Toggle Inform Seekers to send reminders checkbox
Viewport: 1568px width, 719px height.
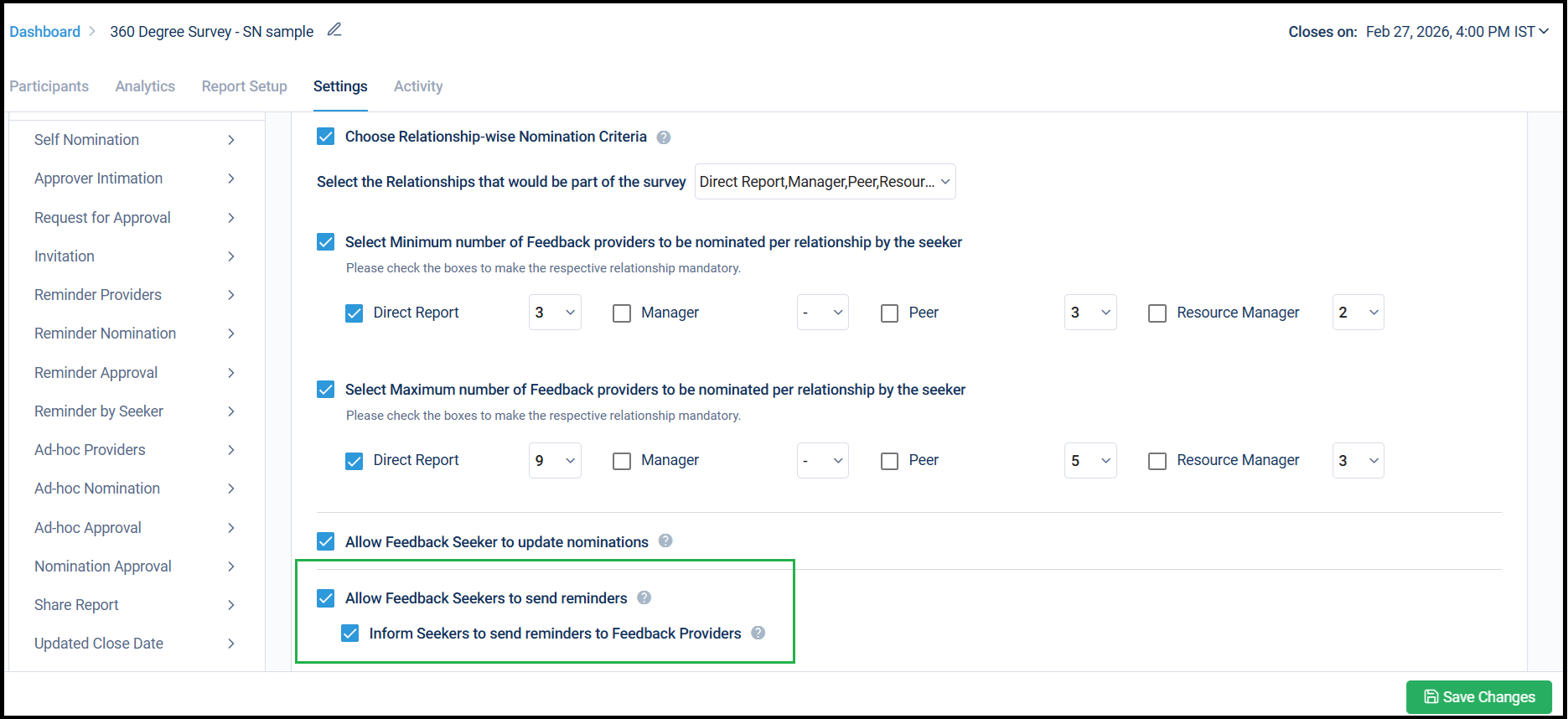tap(350, 634)
